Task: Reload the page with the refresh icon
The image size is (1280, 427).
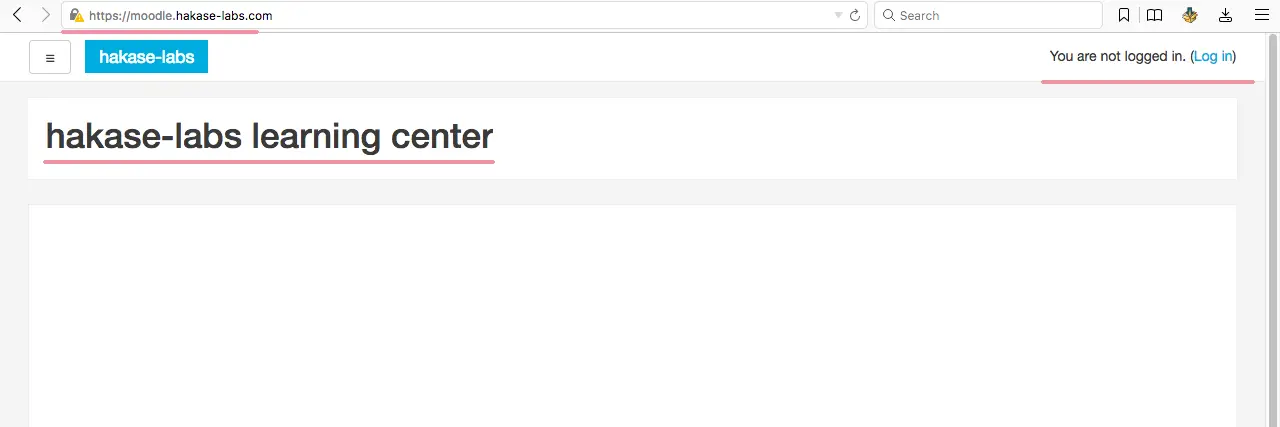Action: pyautogui.click(x=854, y=16)
